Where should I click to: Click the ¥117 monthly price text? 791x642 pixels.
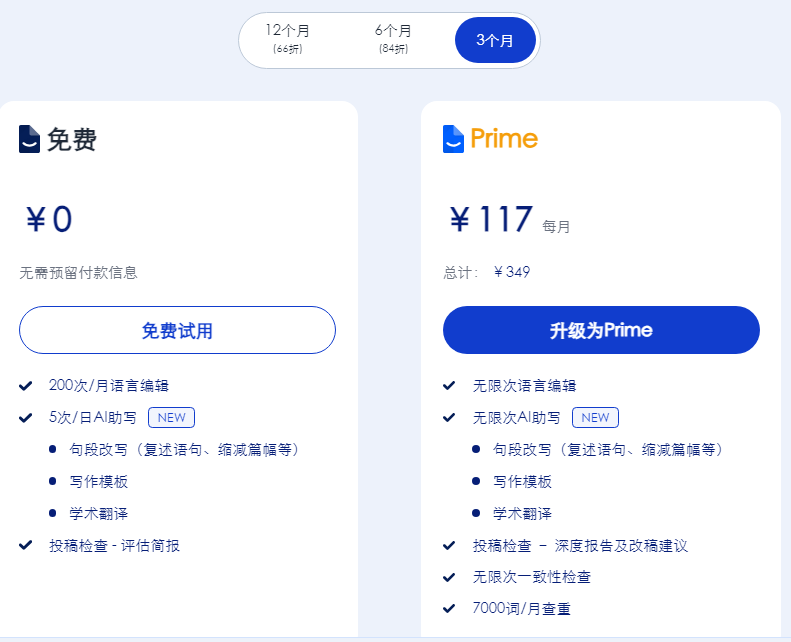click(x=491, y=219)
